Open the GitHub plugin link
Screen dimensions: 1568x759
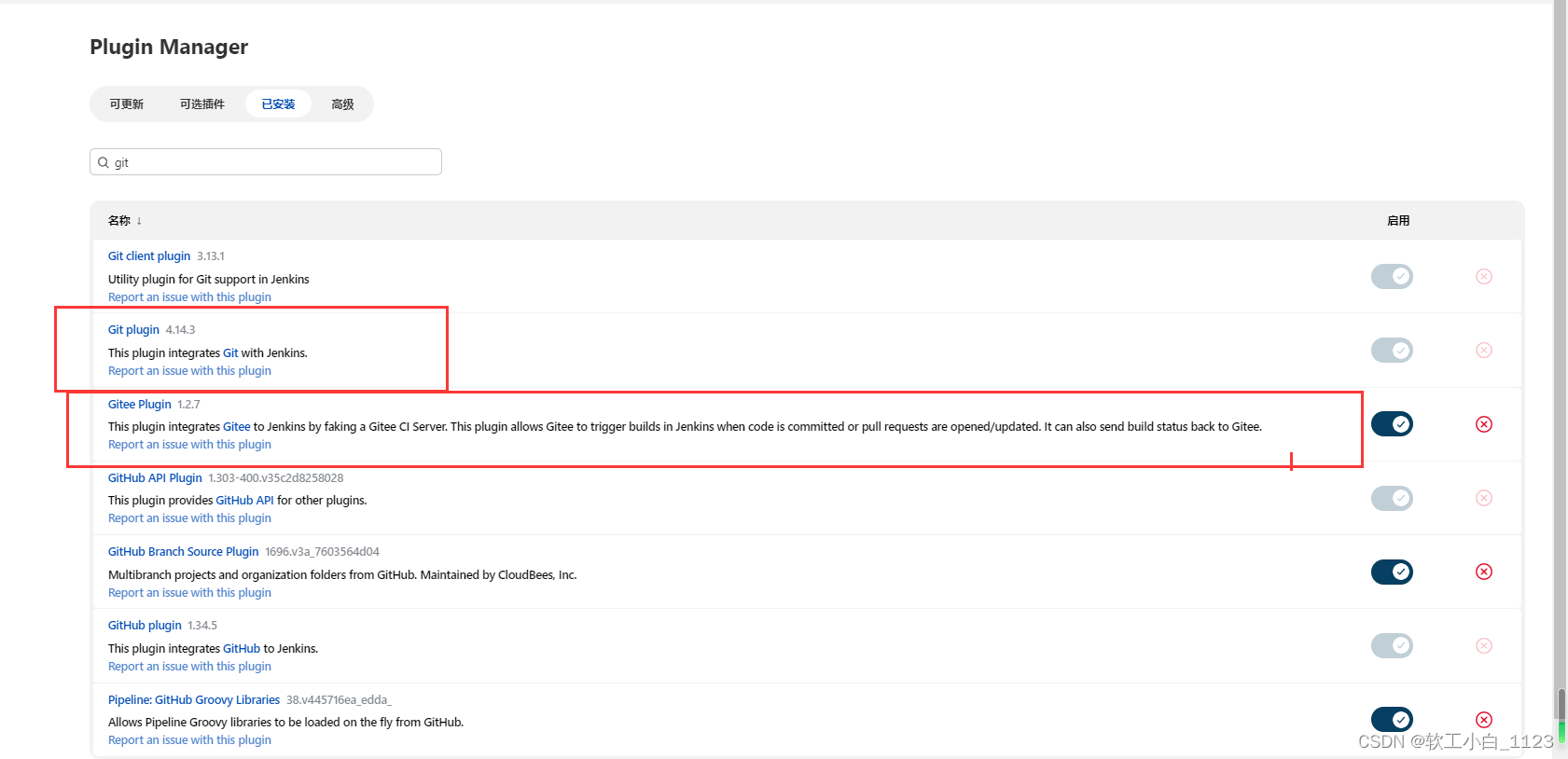click(145, 626)
